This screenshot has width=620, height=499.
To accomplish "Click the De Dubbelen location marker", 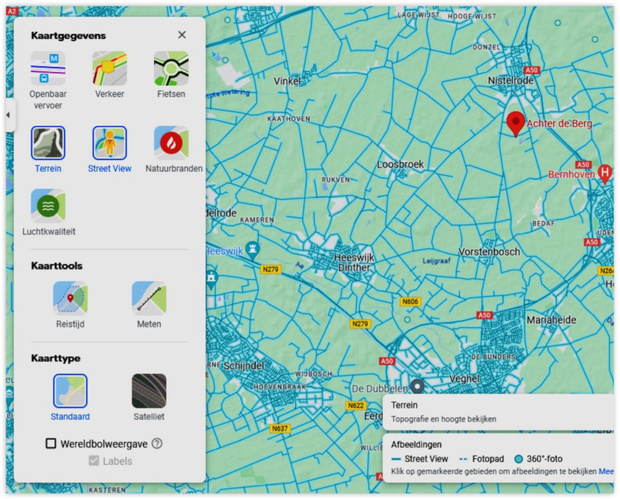I will point(418,386).
